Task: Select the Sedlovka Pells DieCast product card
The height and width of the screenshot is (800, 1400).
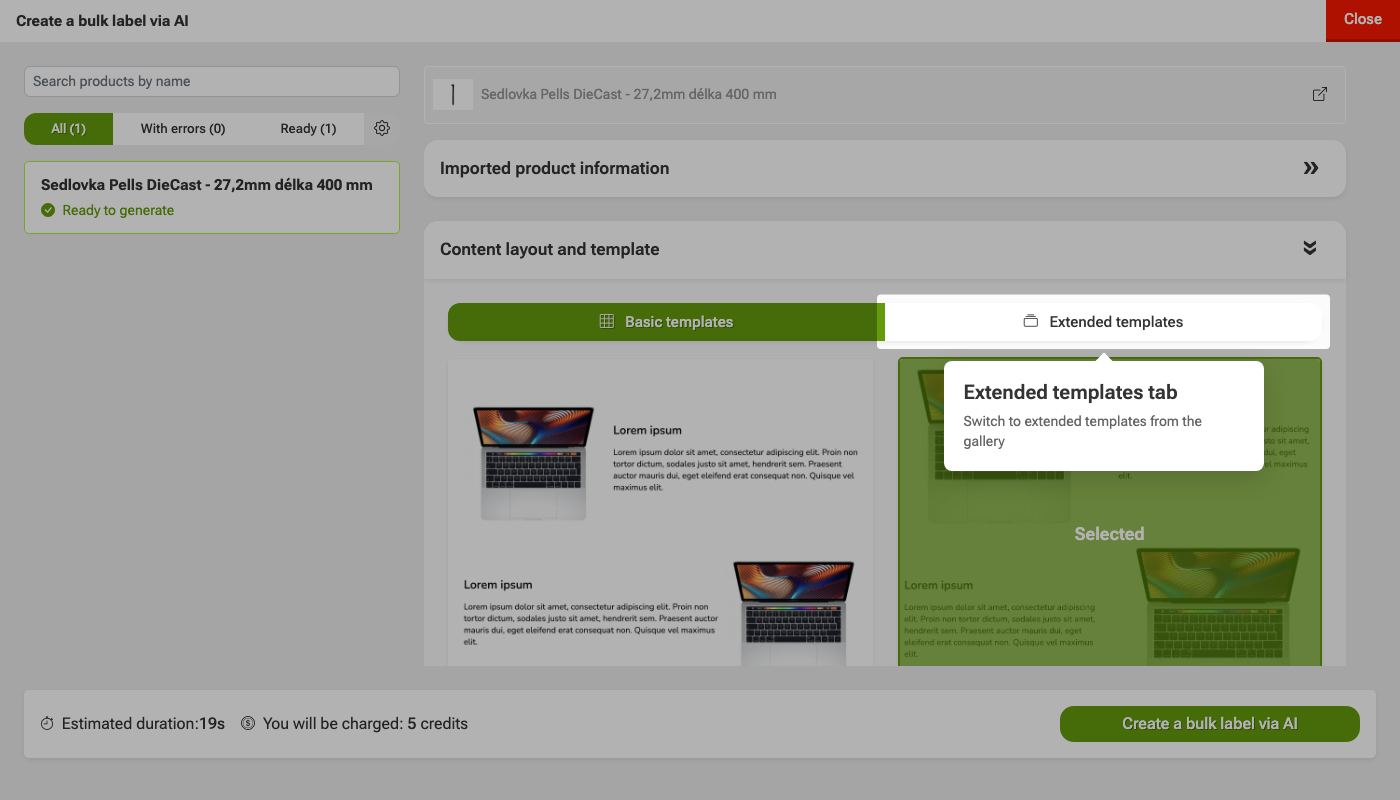Action: [x=212, y=197]
